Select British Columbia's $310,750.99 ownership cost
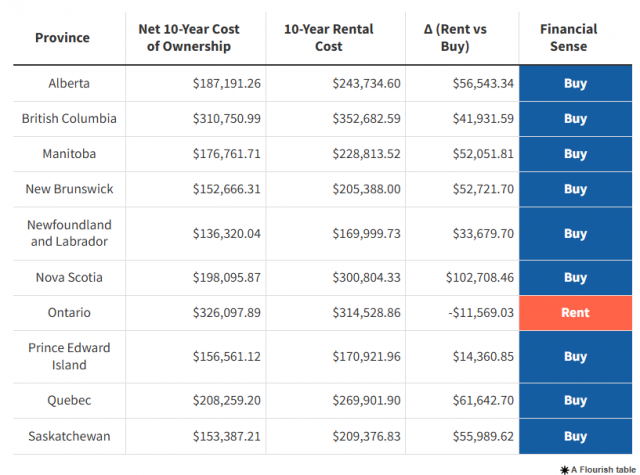 tap(227, 119)
